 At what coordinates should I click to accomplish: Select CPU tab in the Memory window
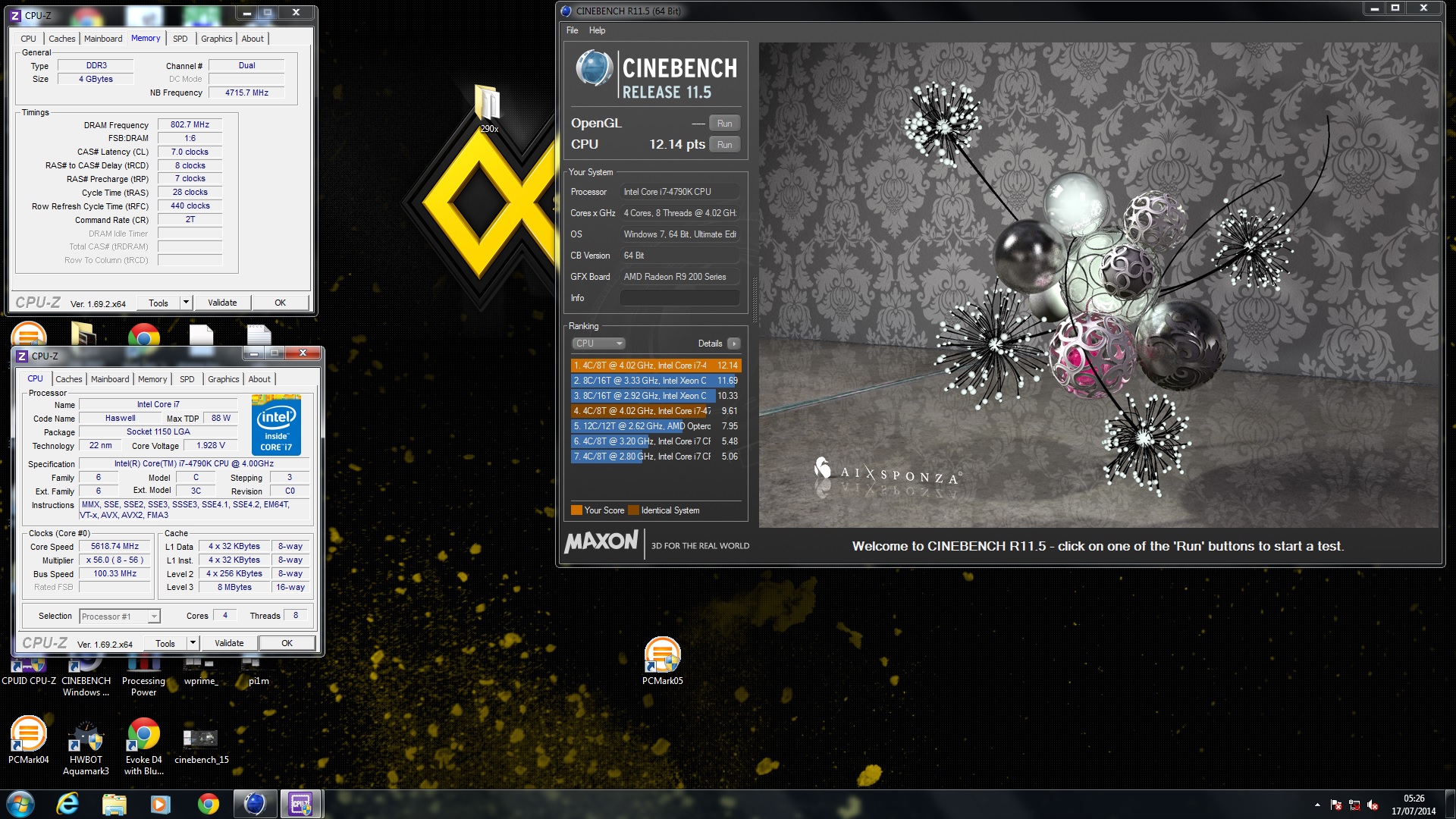(x=28, y=39)
